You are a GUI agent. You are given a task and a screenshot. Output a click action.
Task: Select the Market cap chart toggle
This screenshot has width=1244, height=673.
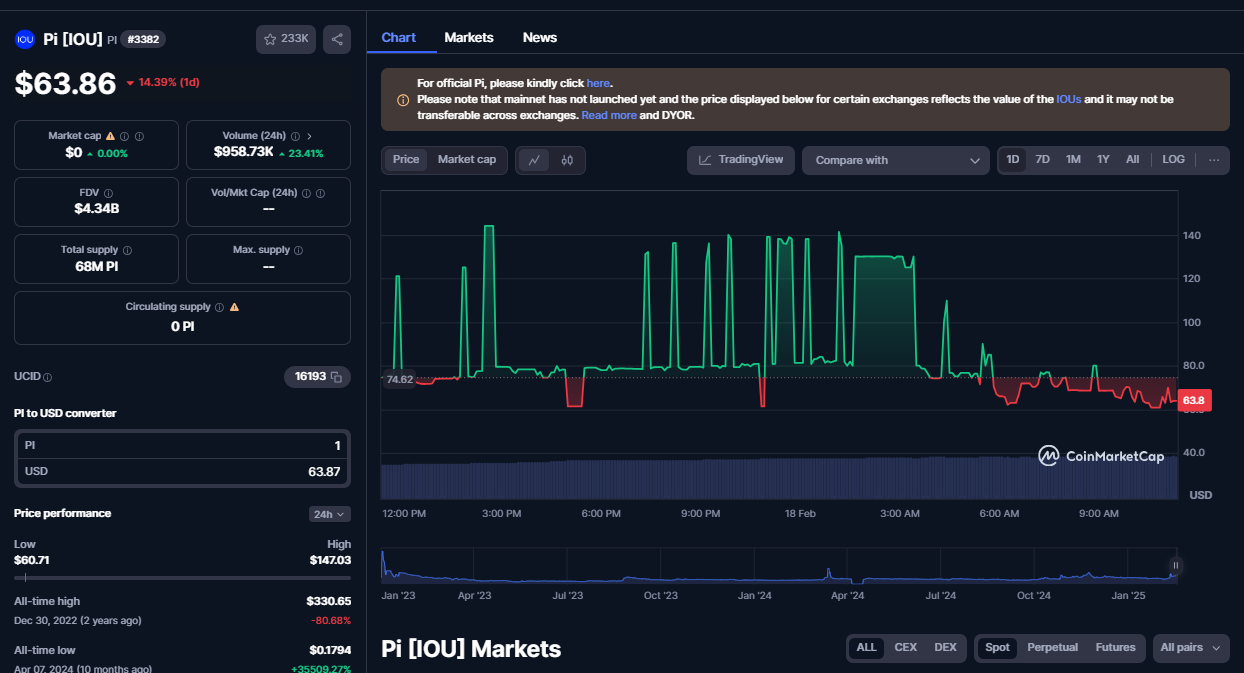tap(467, 160)
